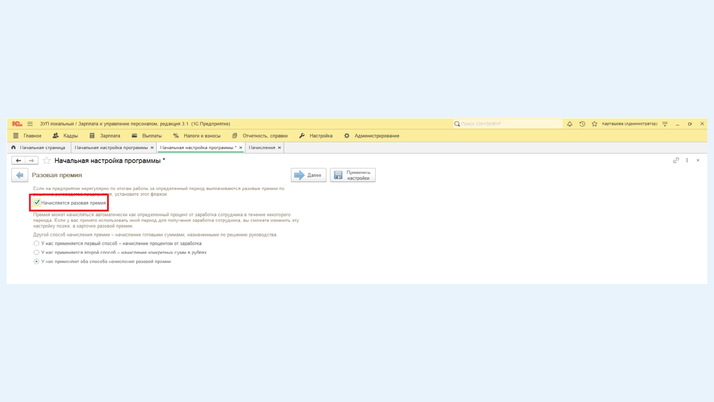The height and width of the screenshot is (402, 714).
Task: Copy link to form via chain icon
Action: tap(676, 160)
